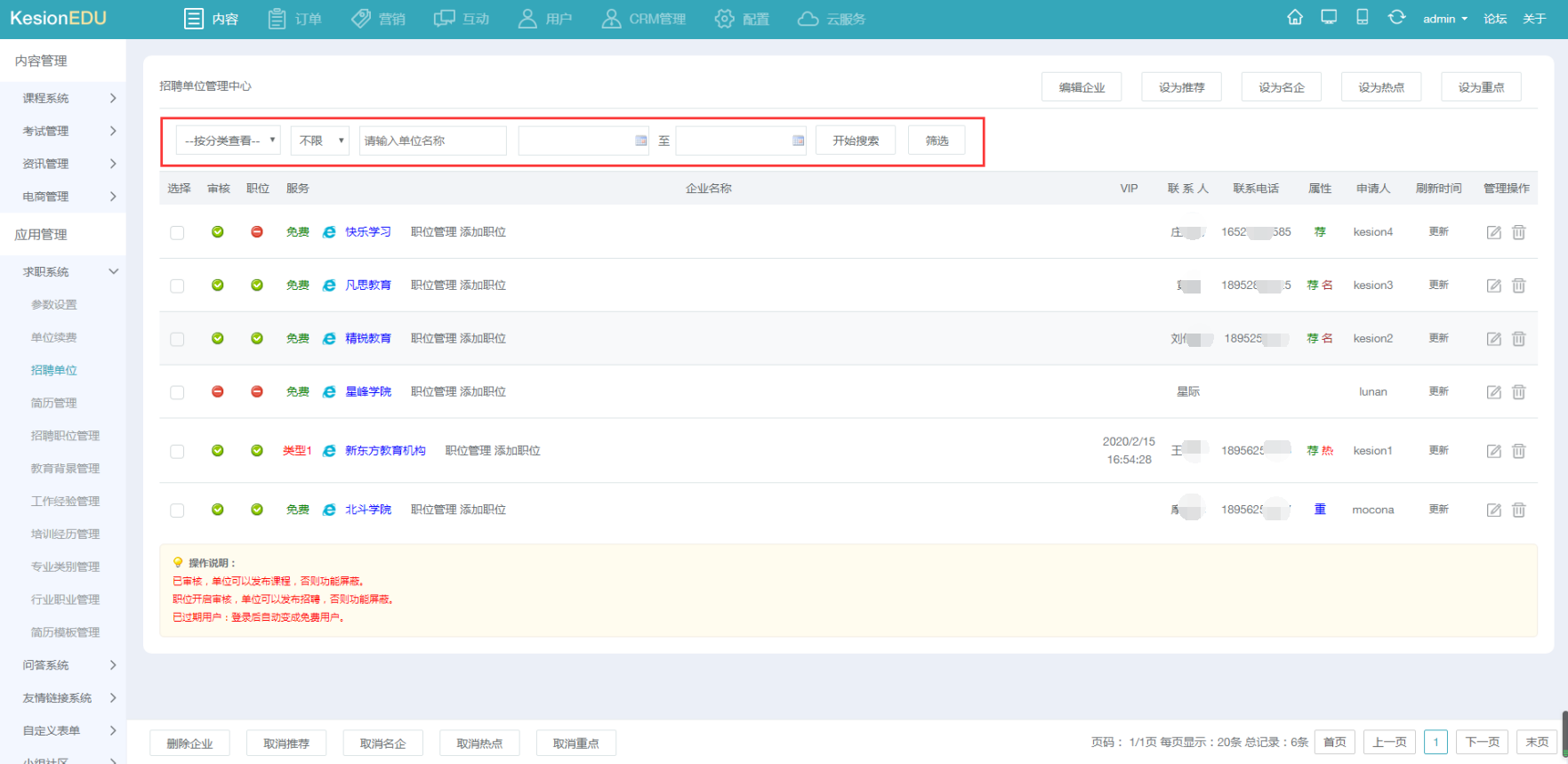Image resolution: width=1568 pixels, height=764 pixels.
Task: Toggle red position status icon for 快乐学习
Action: pos(257,232)
